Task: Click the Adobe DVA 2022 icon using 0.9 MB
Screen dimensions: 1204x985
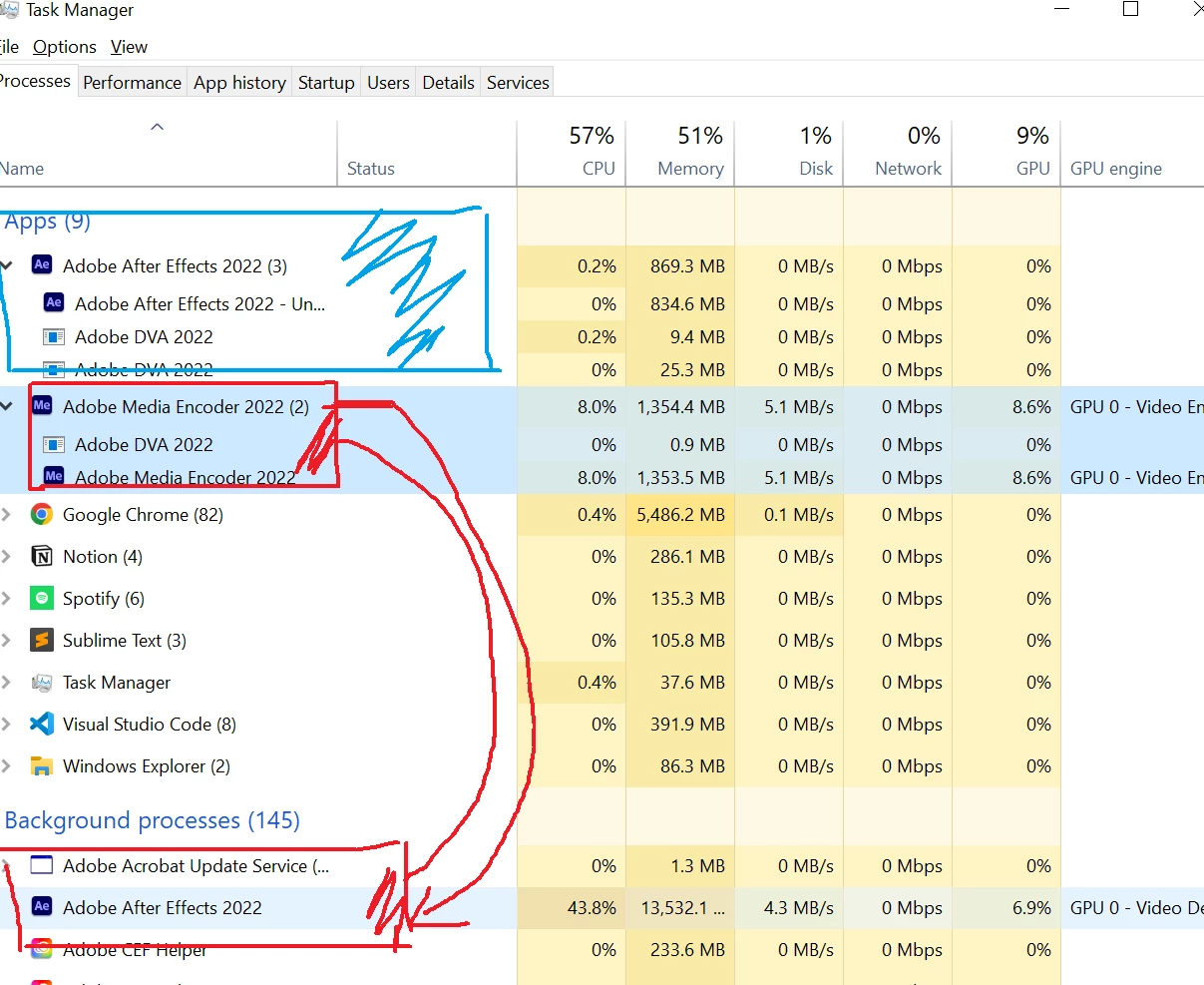Action: (x=54, y=444)
